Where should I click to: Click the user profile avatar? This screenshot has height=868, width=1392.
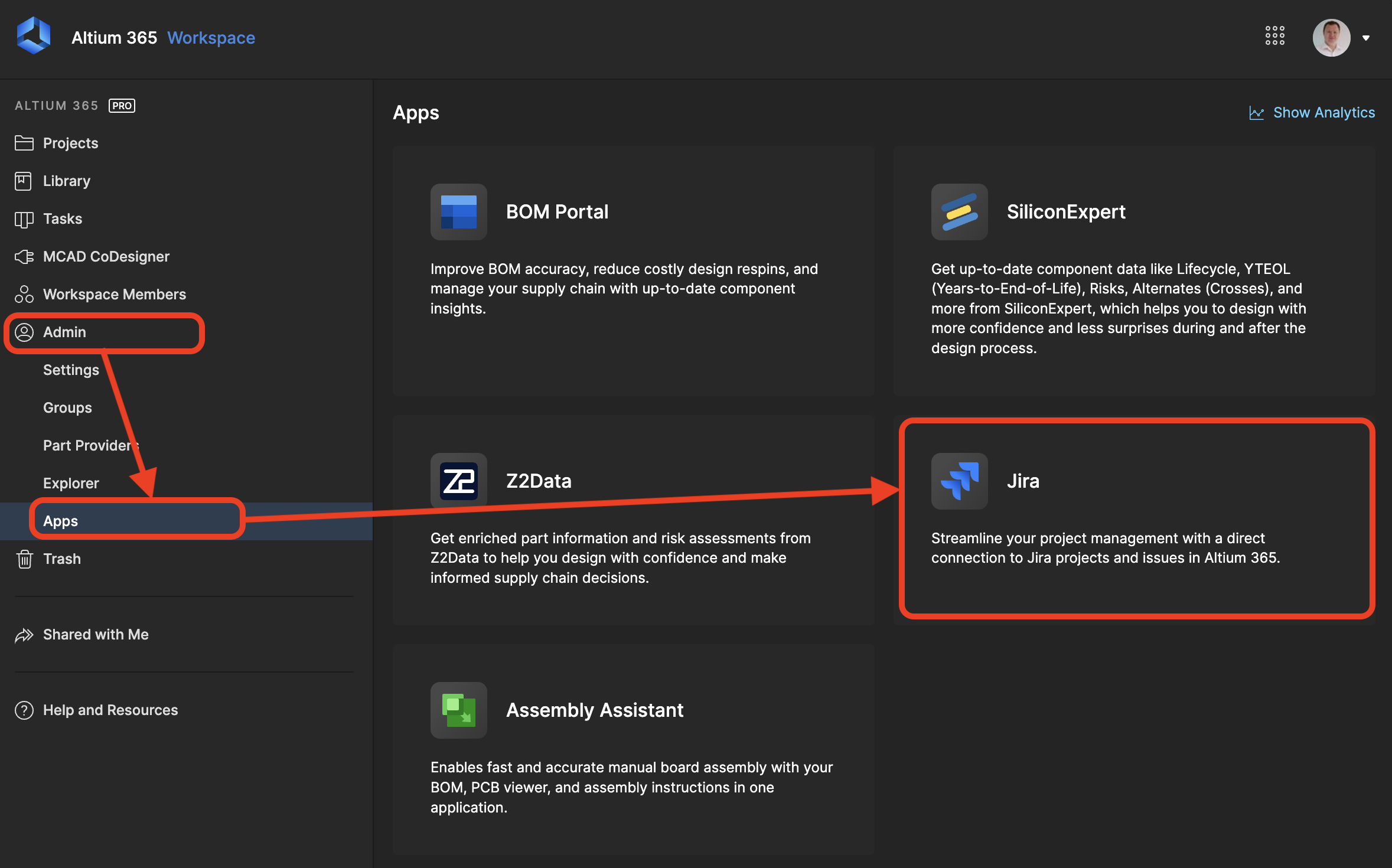(x=1331, y=37)
